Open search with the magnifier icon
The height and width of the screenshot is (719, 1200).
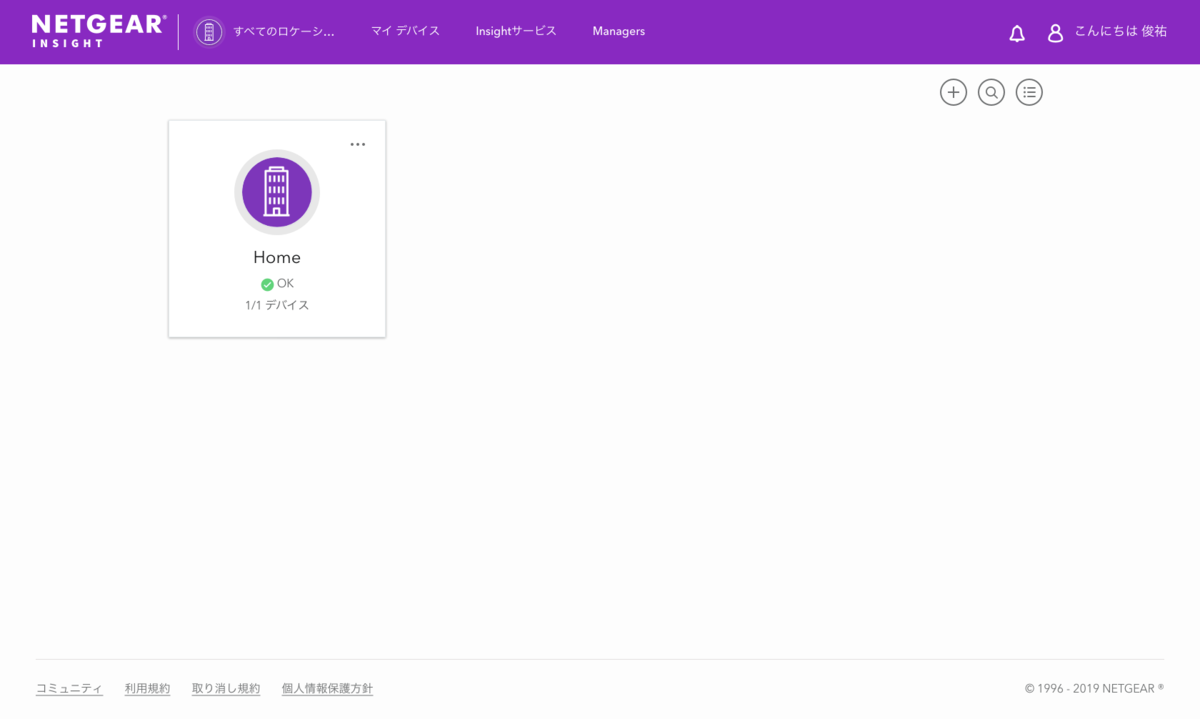pos(991,92)
